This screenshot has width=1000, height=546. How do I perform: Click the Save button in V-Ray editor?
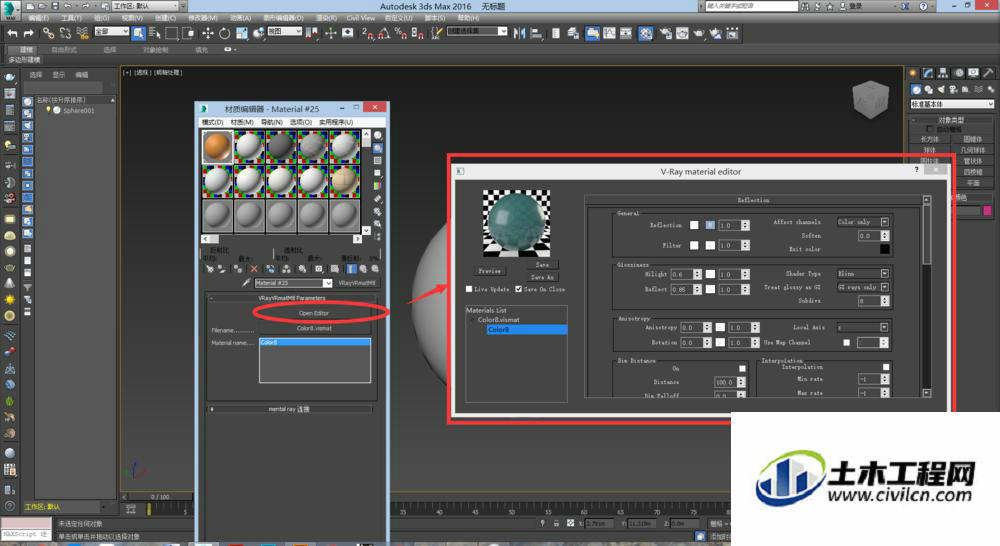542,265
